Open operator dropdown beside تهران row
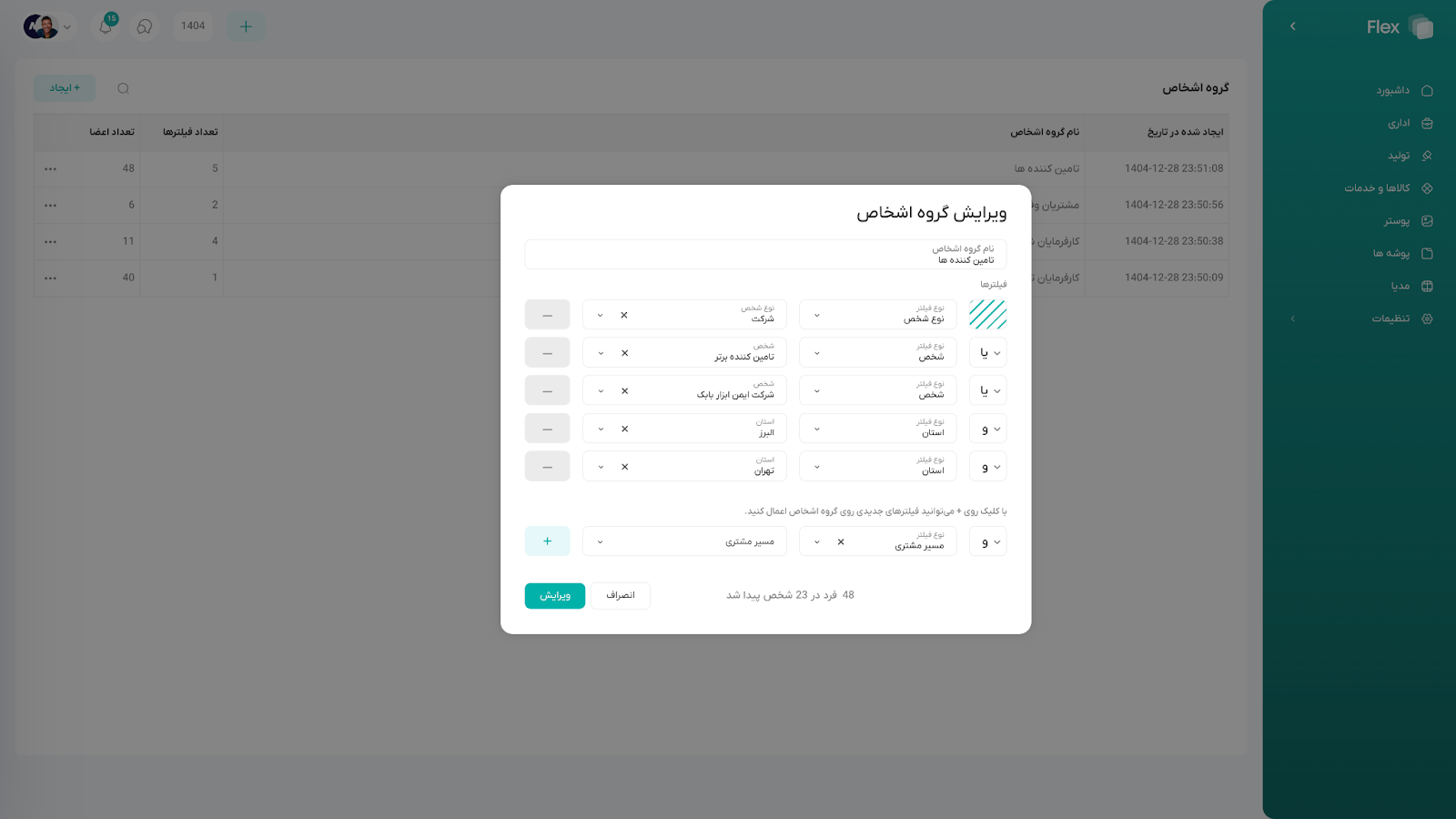Screen dimensions: 1456x819 (988, 467)
